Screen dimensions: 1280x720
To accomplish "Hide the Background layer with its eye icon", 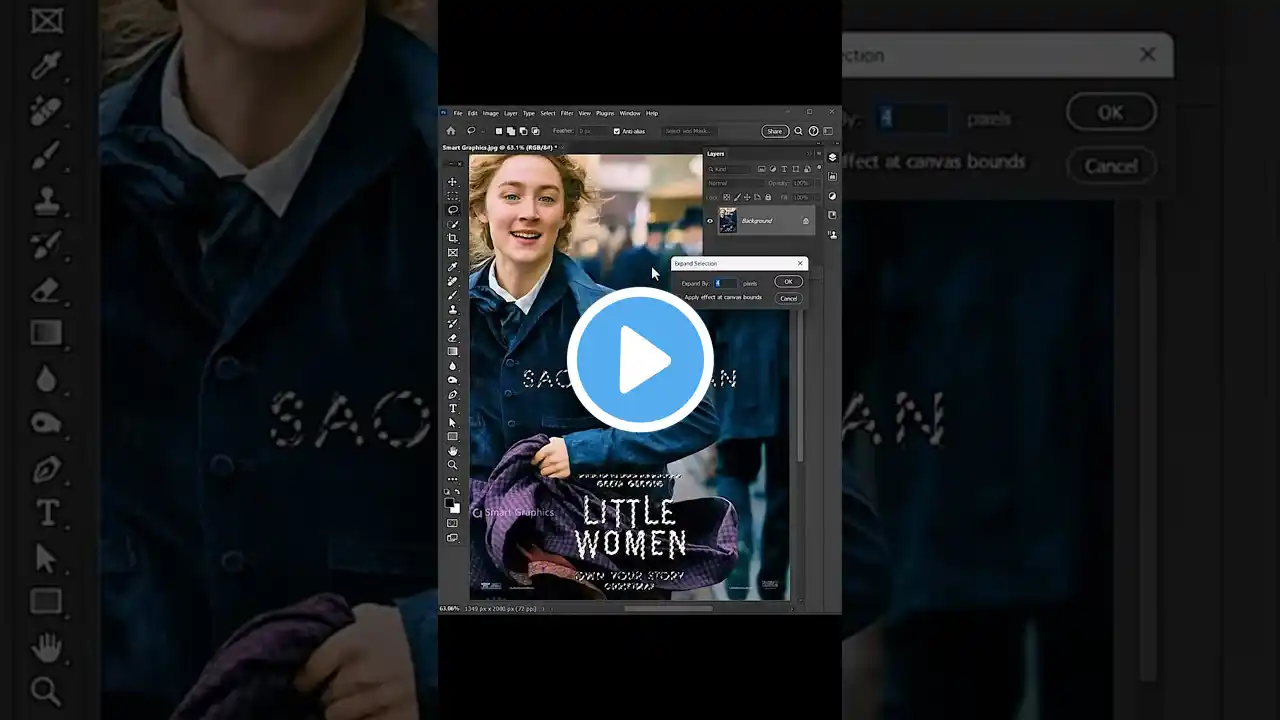I will point(710,221).
